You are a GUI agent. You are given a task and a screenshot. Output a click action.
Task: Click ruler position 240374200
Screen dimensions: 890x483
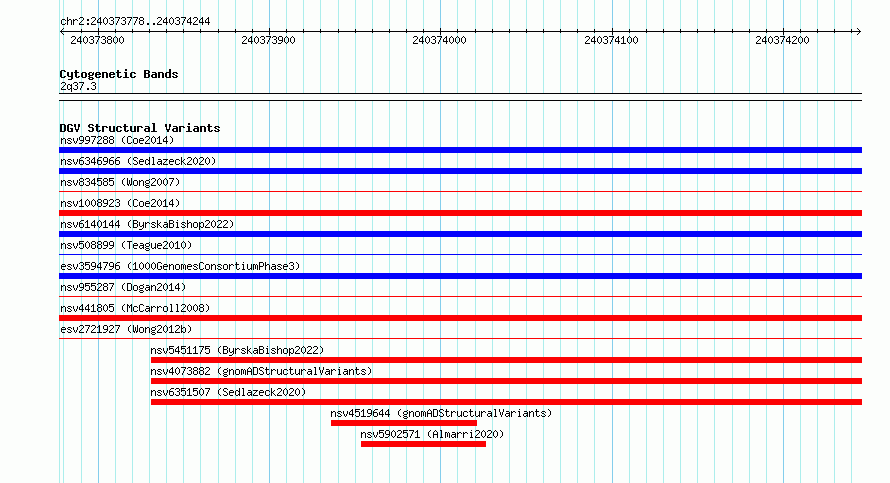click(782, 40)
